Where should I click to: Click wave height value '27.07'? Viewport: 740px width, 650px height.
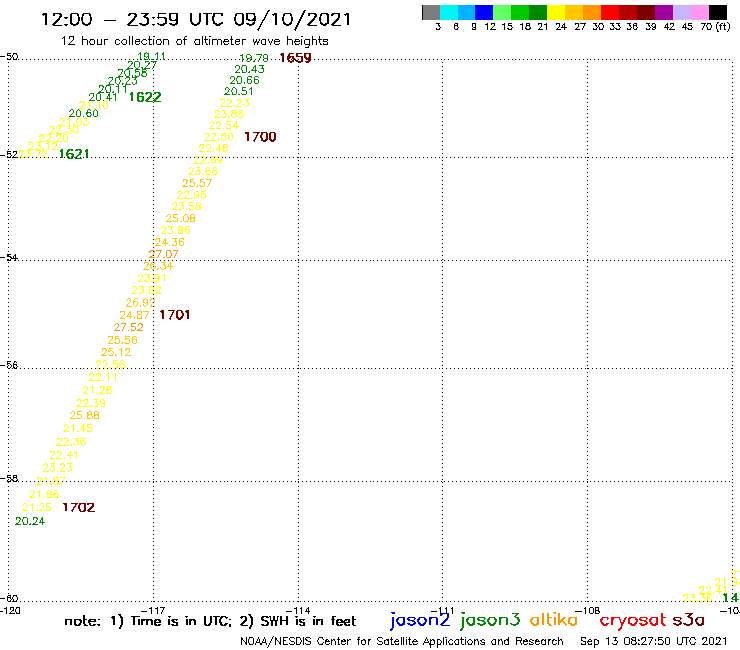(x=163, y=254)
